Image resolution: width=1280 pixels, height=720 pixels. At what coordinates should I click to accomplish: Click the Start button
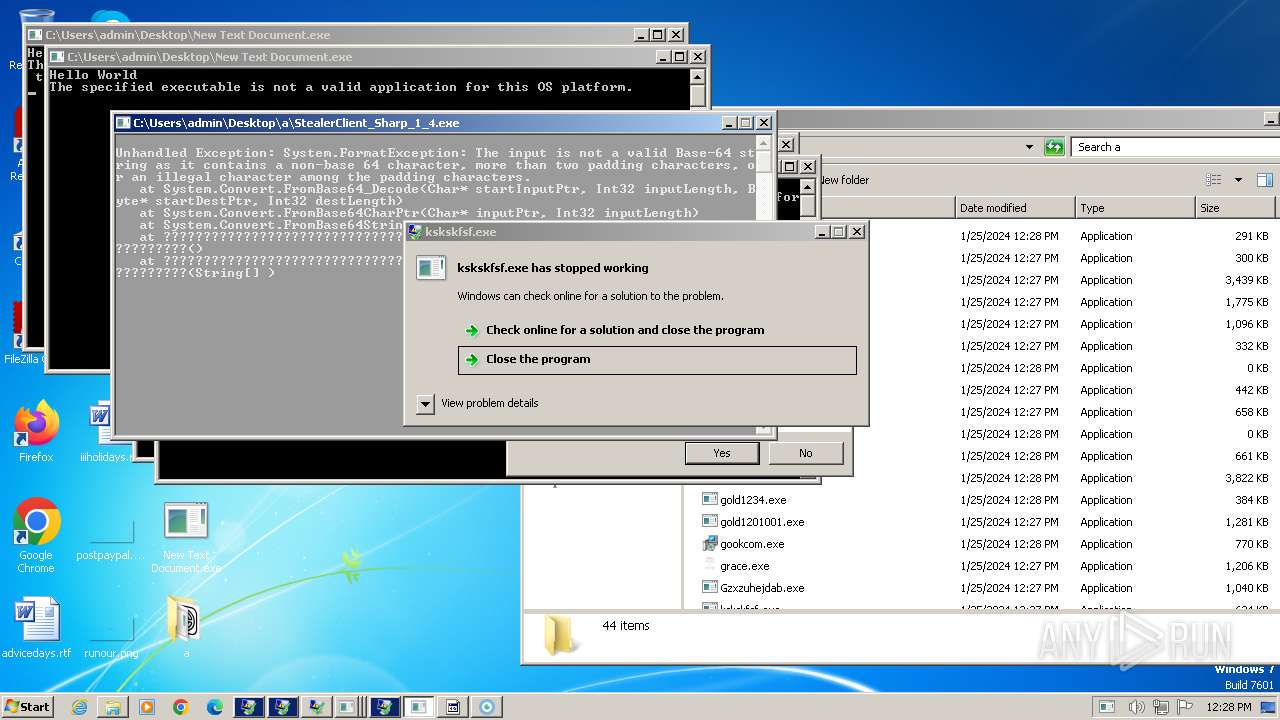point(28,707)
